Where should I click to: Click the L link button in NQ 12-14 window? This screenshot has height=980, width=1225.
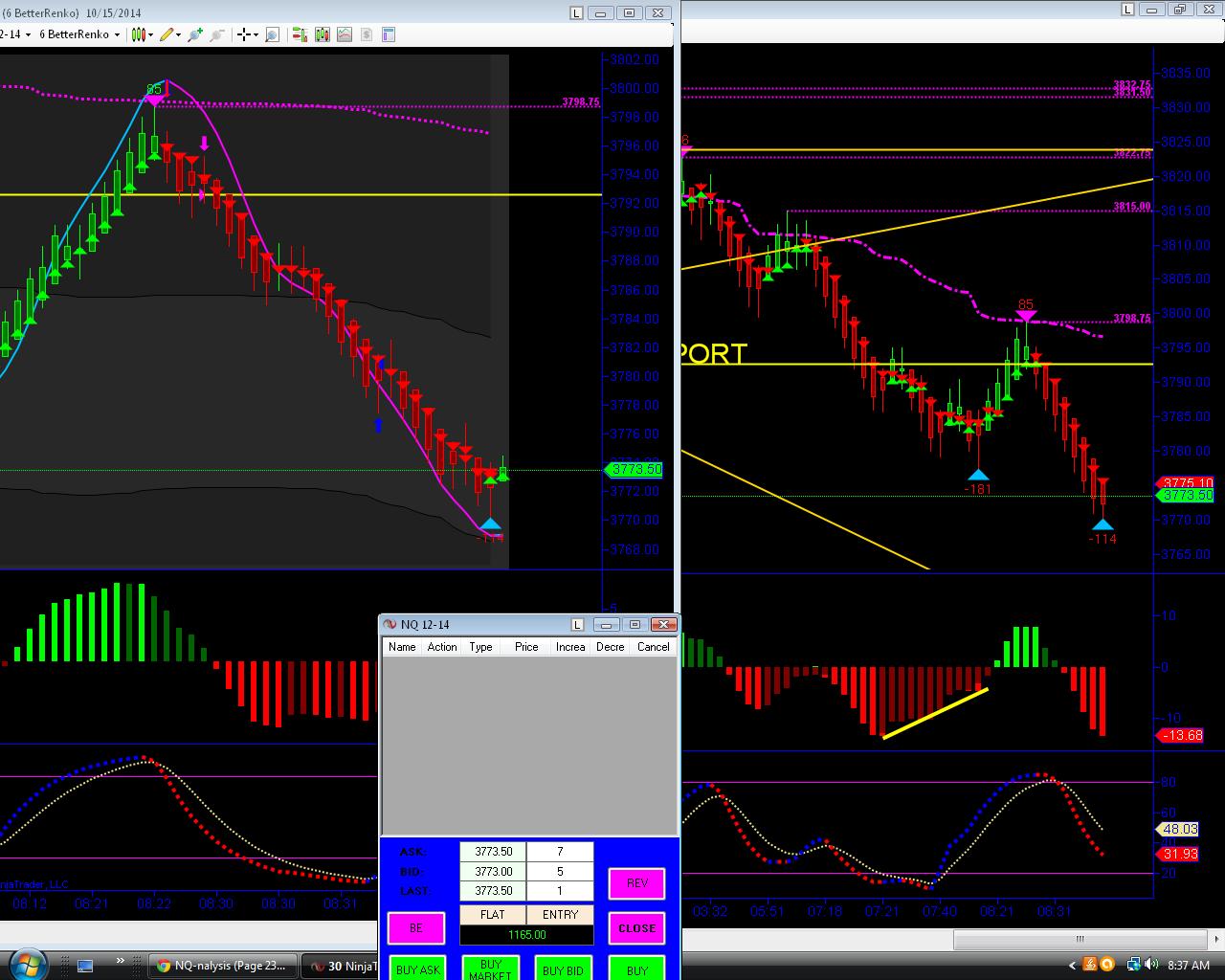577,624
